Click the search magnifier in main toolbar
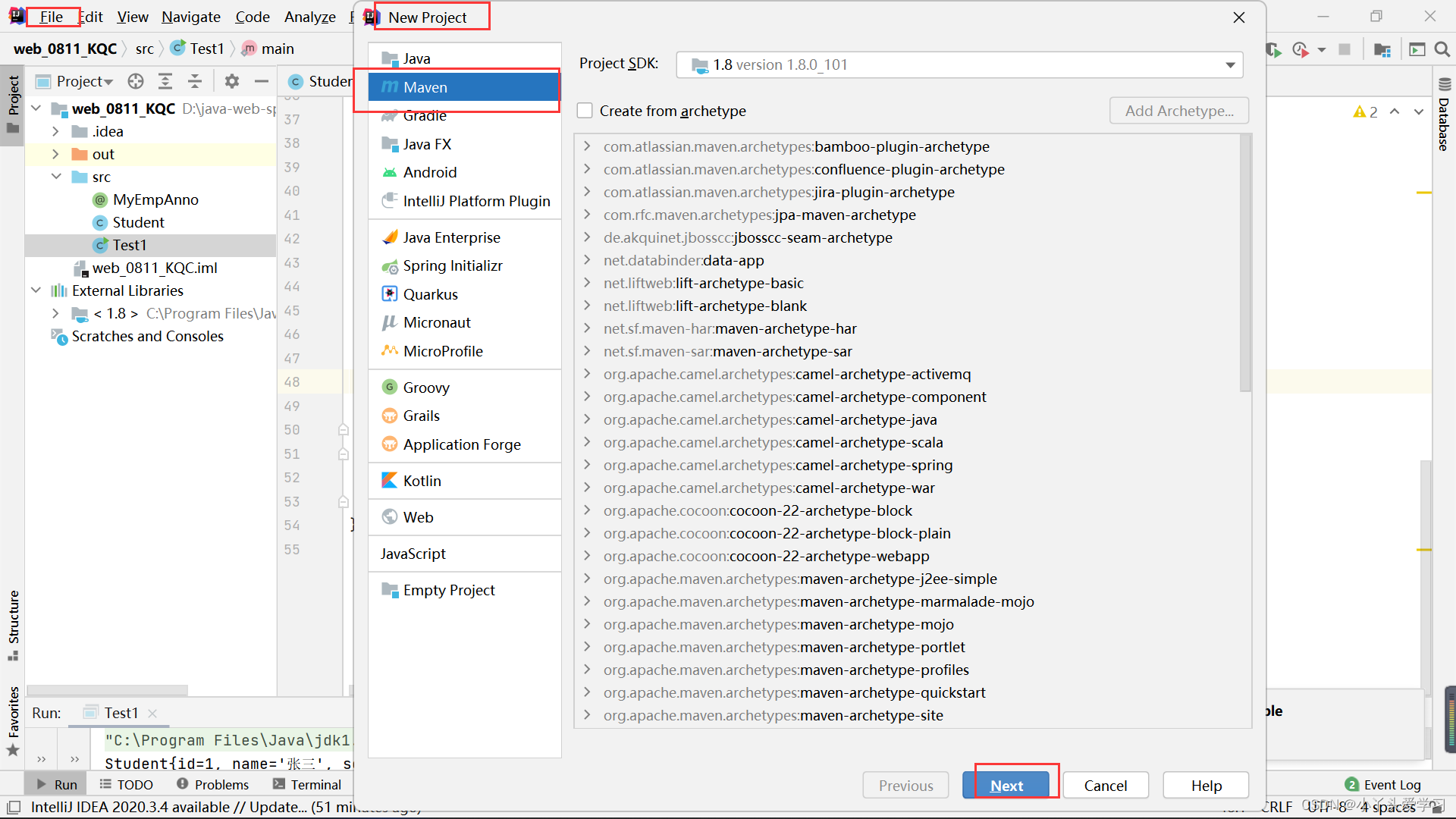The width and height of the screenshot is (1456, 819). [1442, 49]
